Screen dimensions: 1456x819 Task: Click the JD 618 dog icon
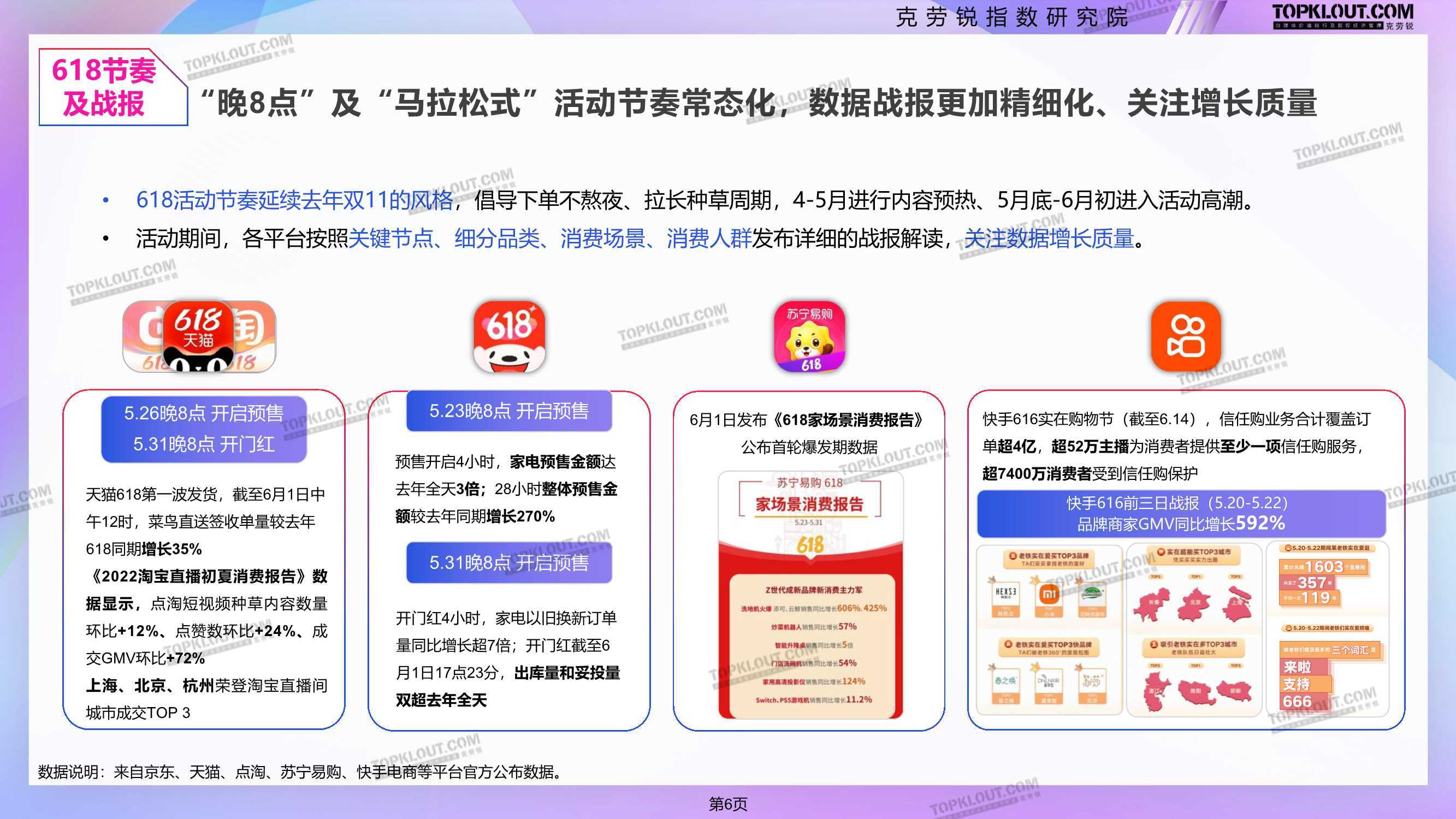coord(508,337)
